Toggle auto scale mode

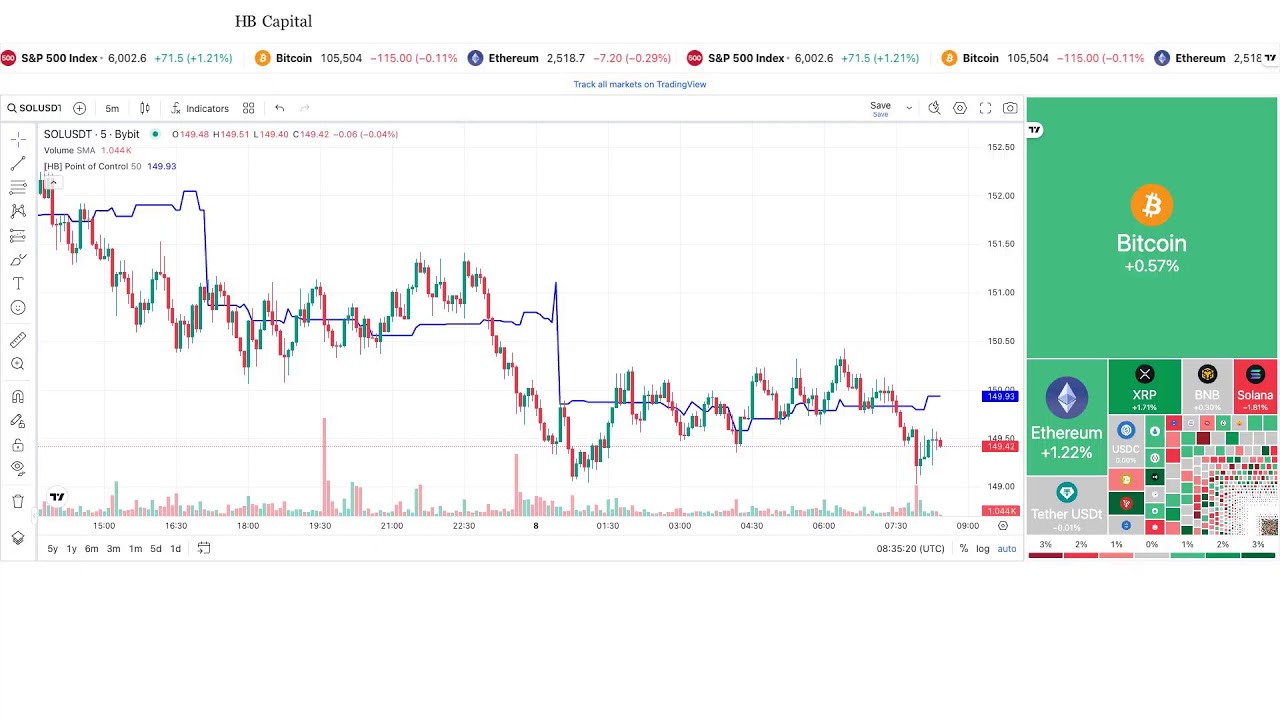[1007, 548]
